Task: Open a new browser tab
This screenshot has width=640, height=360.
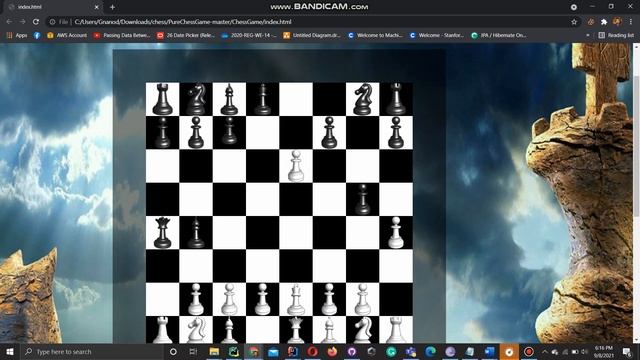Action: click(x=112, y=7)
